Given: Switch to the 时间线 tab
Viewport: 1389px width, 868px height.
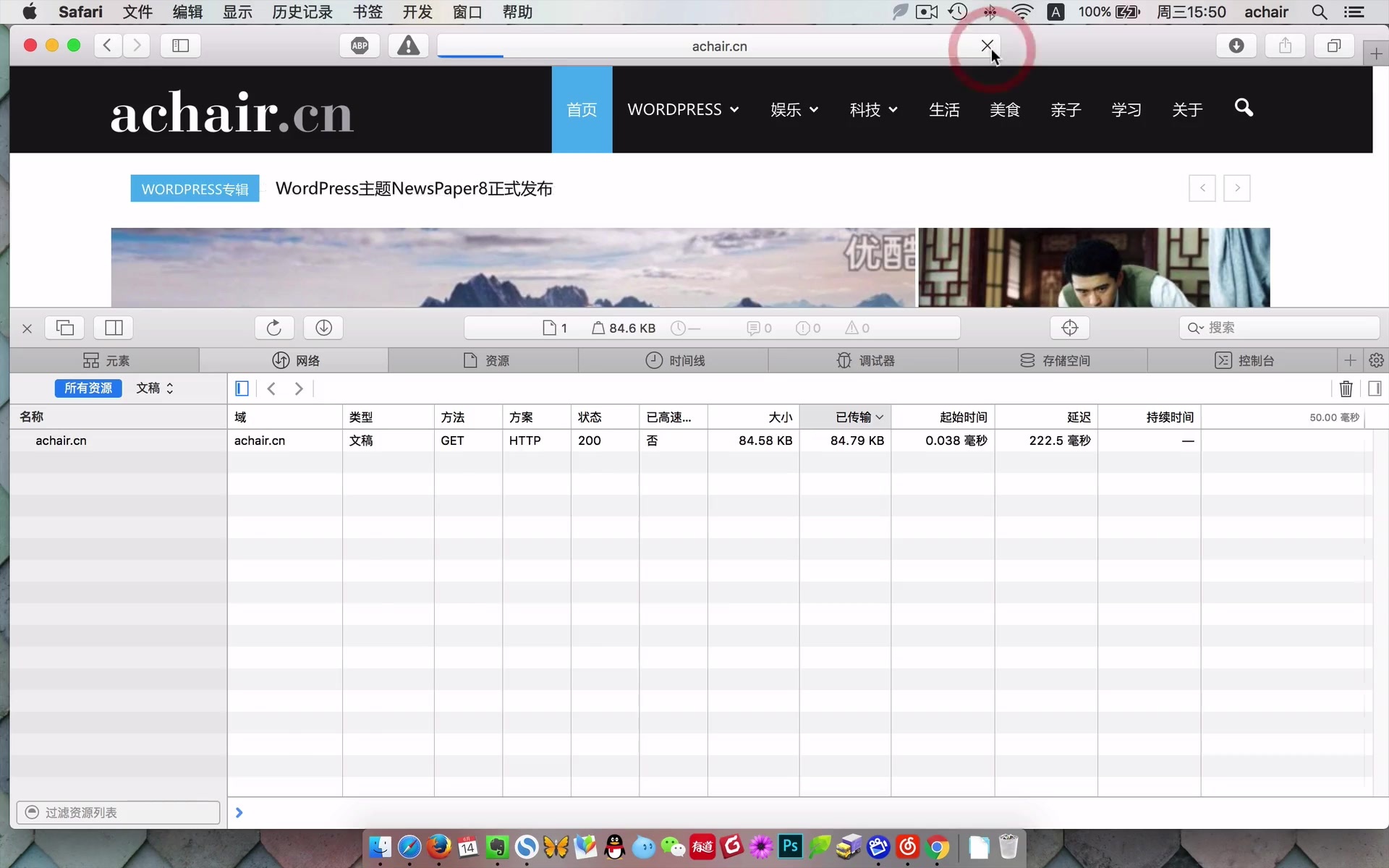Looking at the screenshot, I should click(675, 360).
